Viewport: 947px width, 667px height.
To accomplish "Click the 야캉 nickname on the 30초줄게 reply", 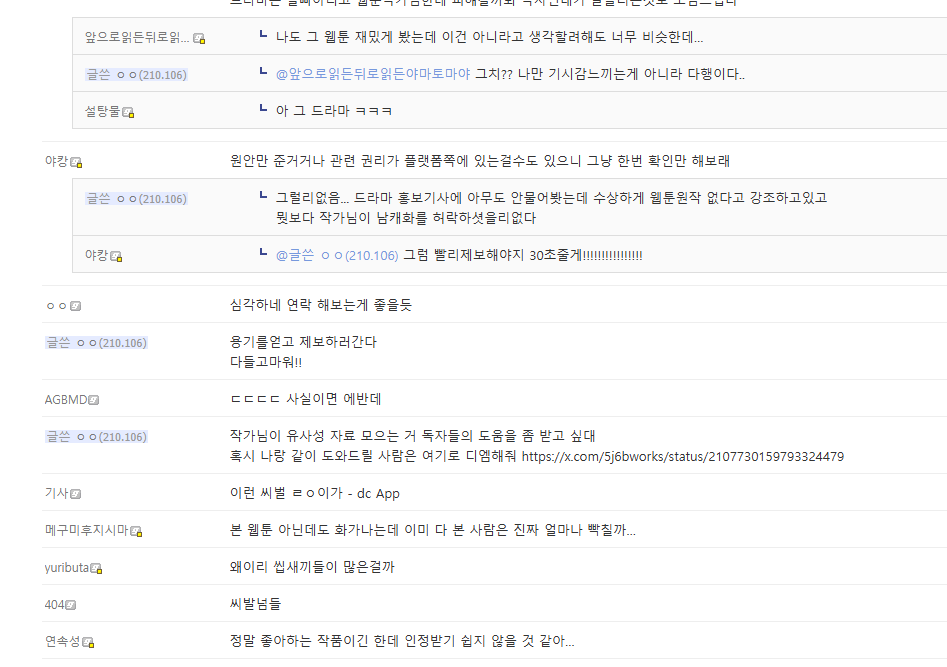I will pos(97,256).
